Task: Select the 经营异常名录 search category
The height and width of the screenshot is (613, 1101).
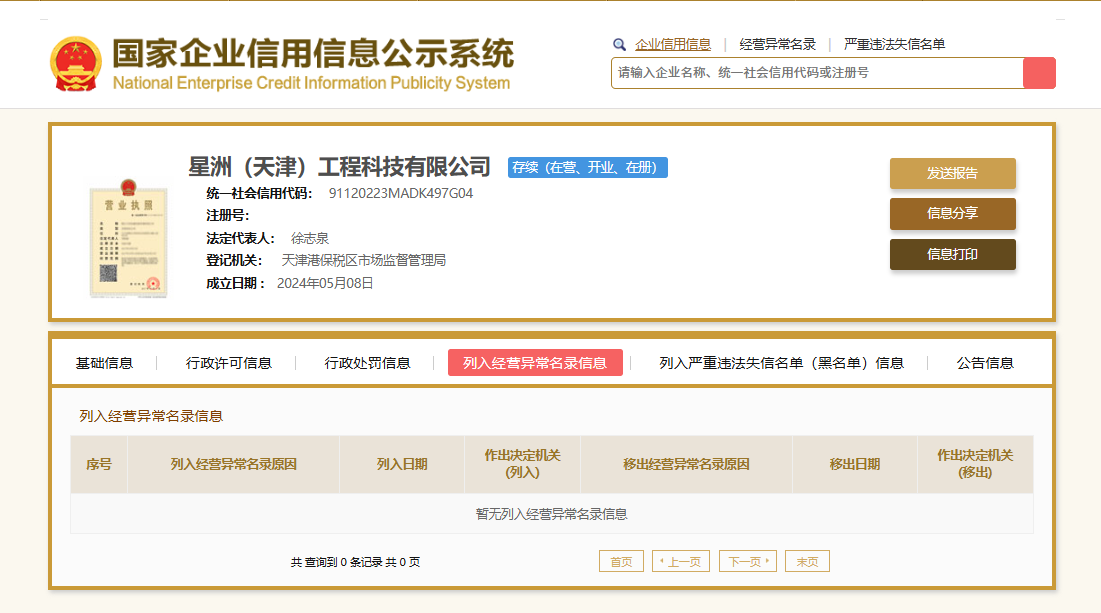Action: coord(777,44)
